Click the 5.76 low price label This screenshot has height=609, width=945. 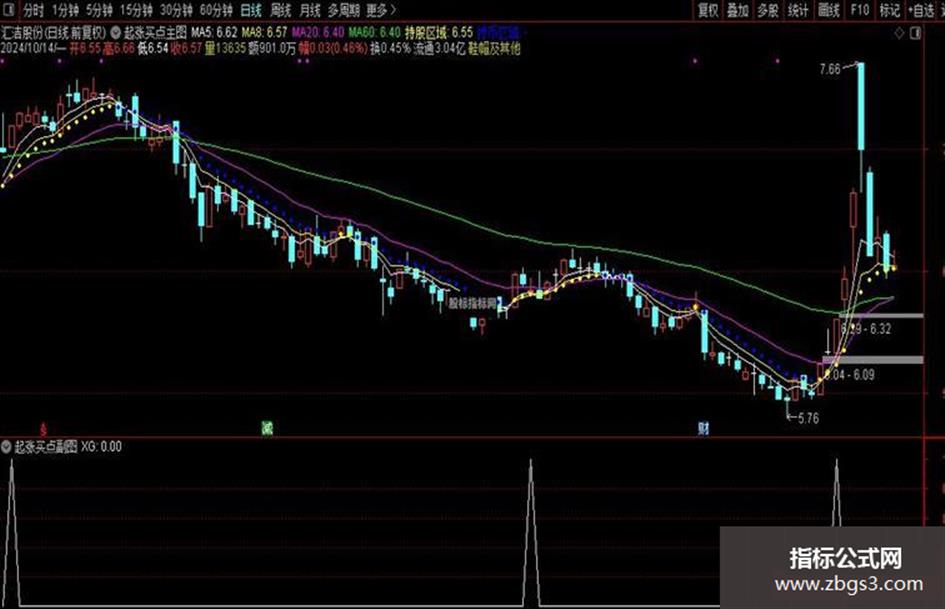pos(808,418)
